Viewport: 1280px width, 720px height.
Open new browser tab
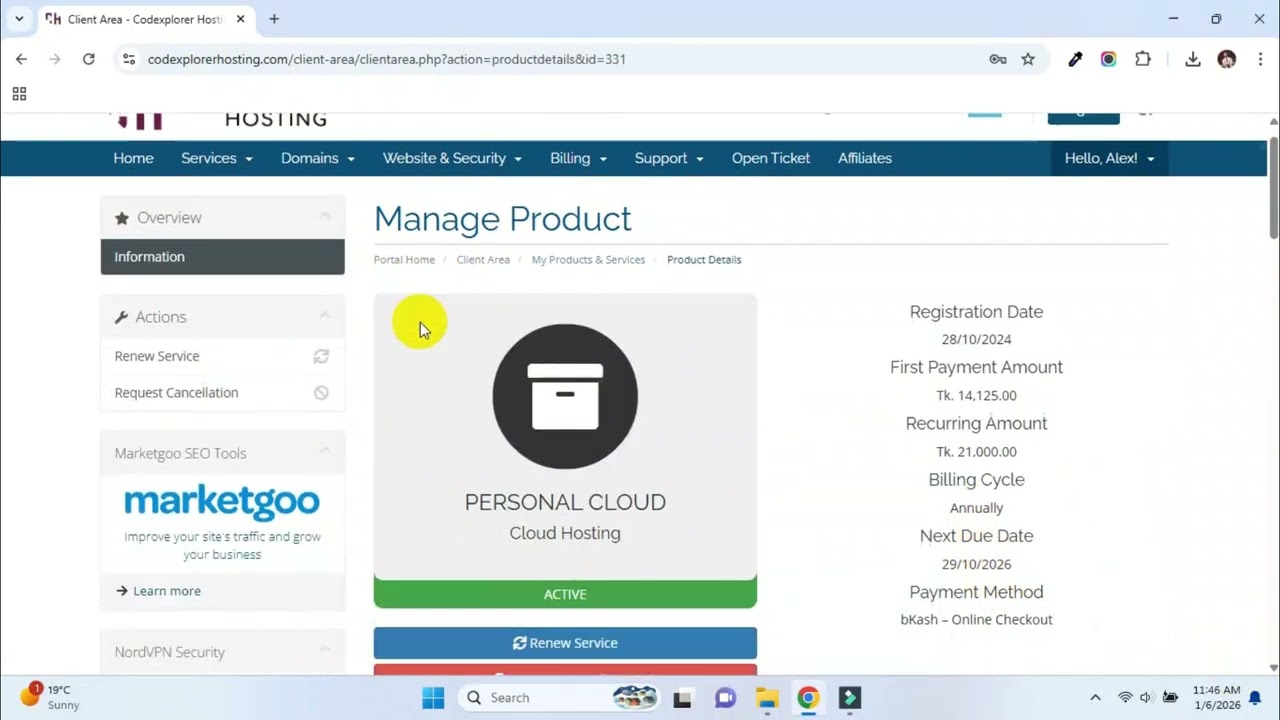[274, 19]
